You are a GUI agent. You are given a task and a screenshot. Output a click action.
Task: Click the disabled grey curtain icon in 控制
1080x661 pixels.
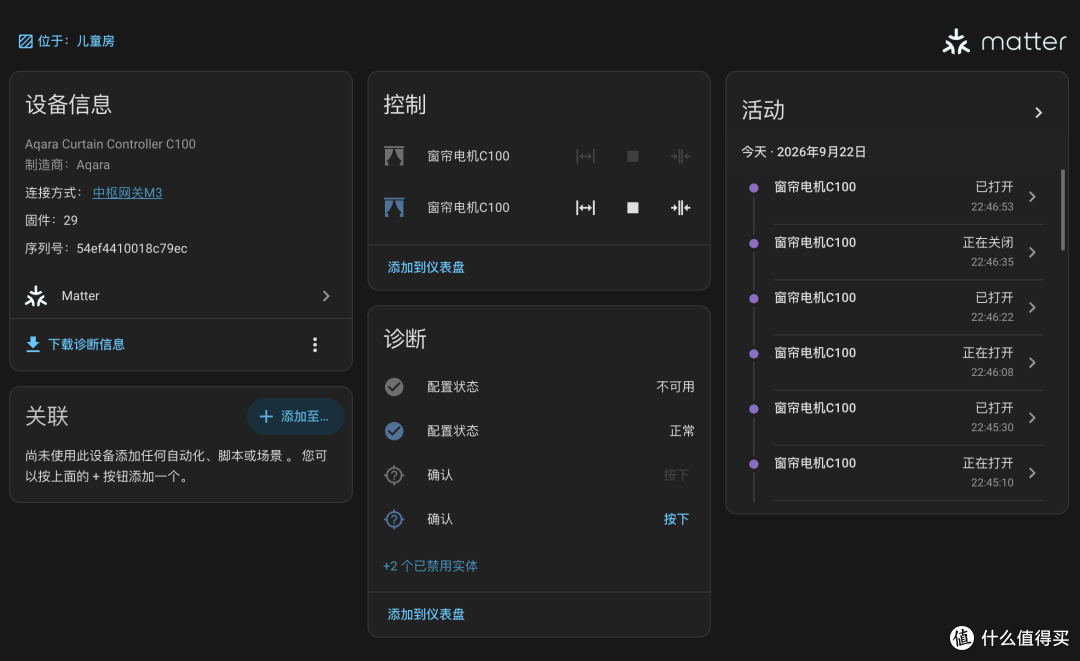tap(394, 156)
